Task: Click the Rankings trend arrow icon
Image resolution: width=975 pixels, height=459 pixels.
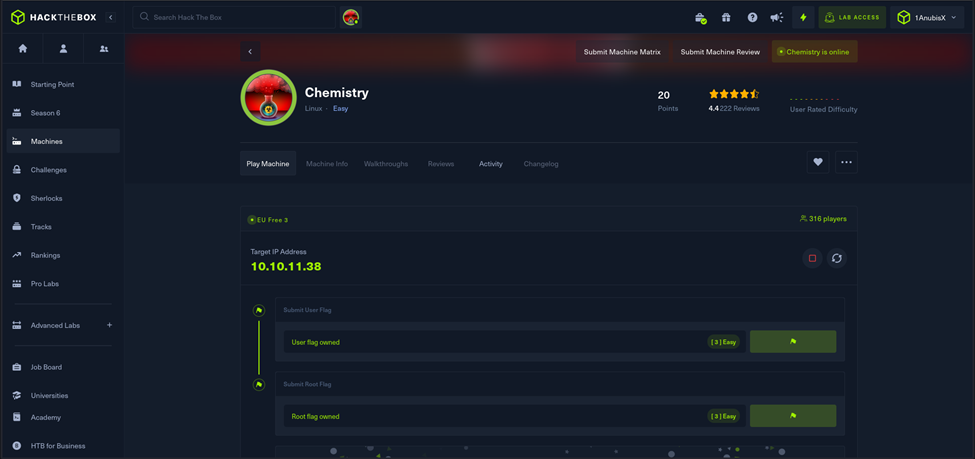Action: (x=17, y=255)
